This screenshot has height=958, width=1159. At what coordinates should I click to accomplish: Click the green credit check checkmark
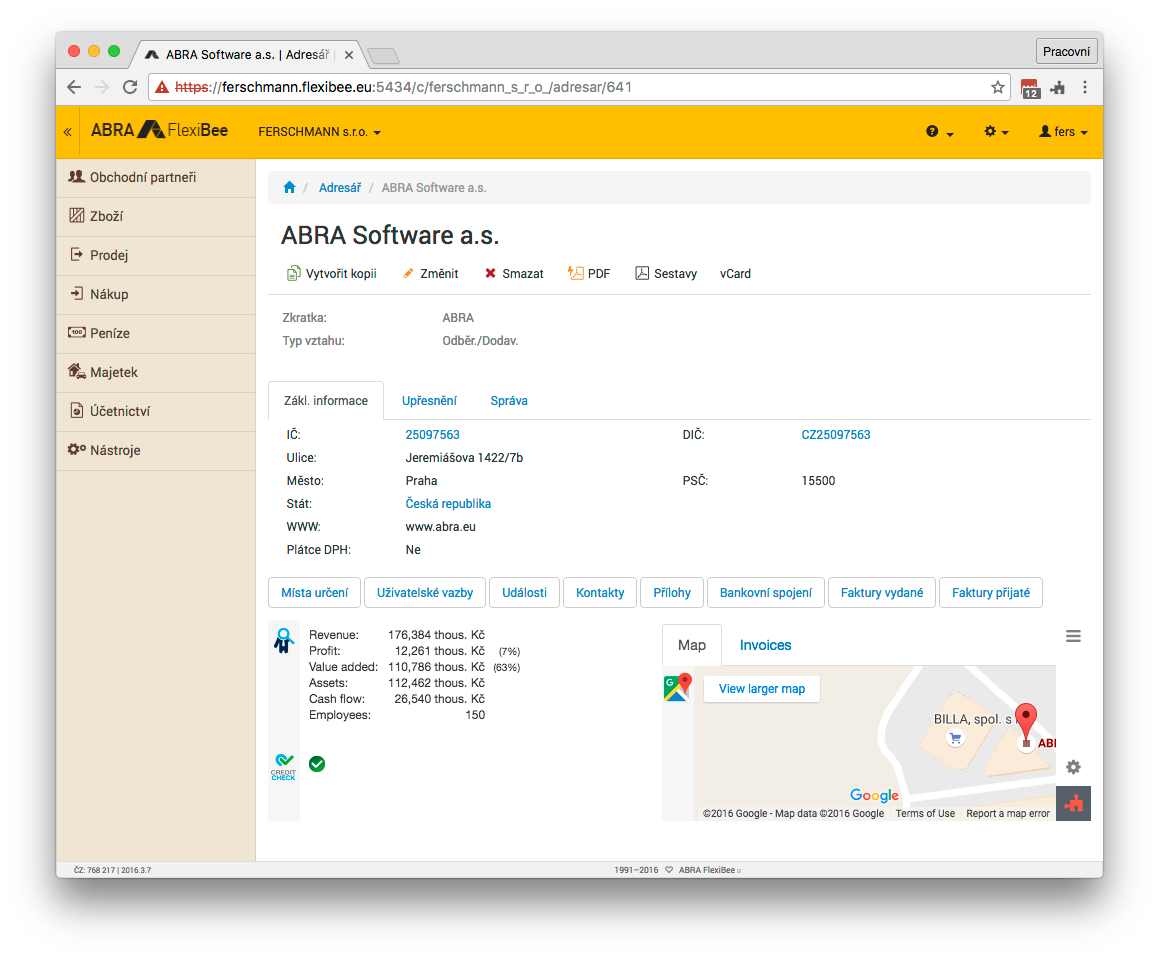click(x=317, y=764)
